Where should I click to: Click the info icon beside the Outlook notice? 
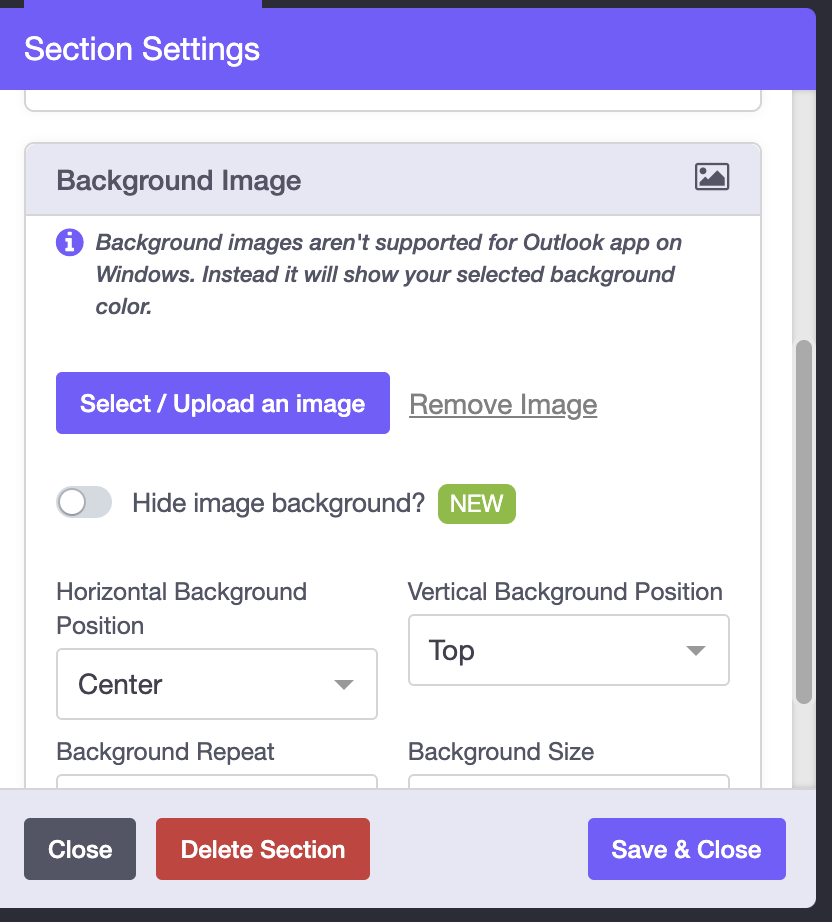[x=69, y=242]
